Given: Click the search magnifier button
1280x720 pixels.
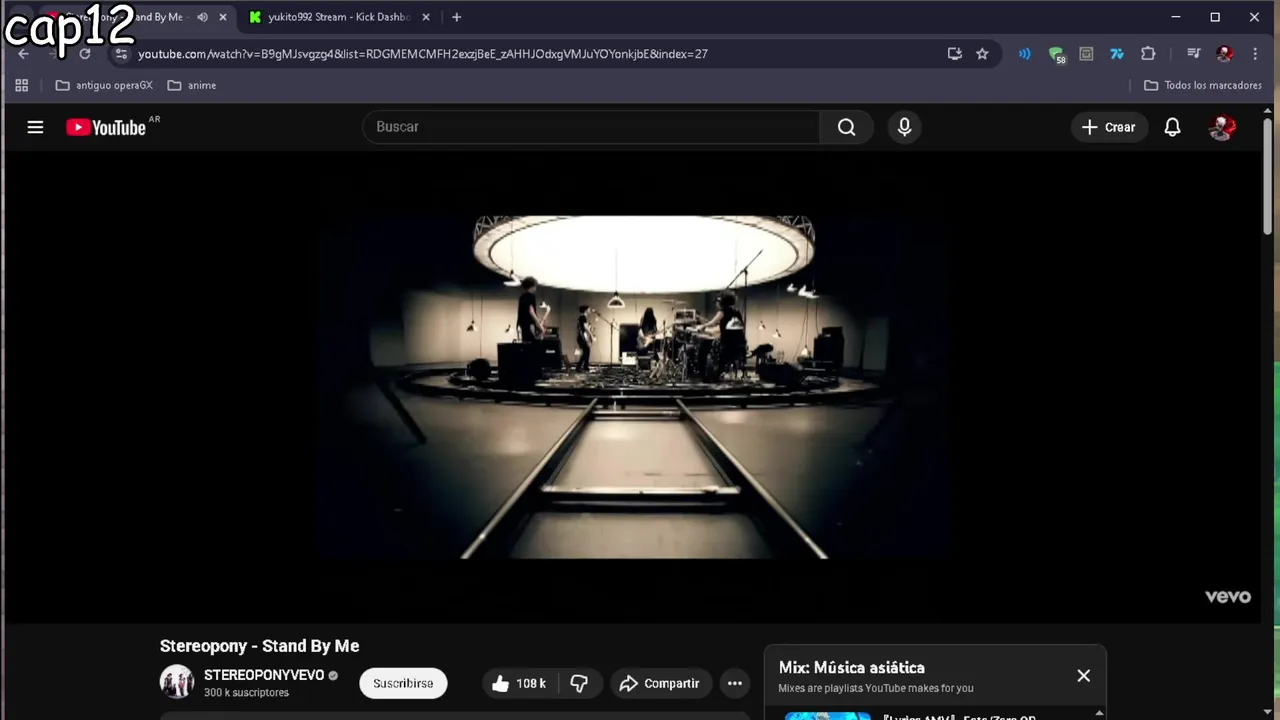Looking at the screenshot, I should 846,127.
